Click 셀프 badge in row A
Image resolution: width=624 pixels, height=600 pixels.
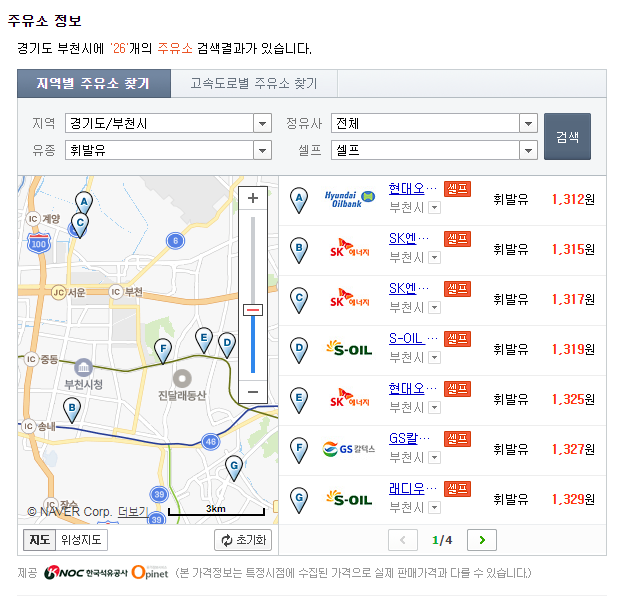click(457, 189)
